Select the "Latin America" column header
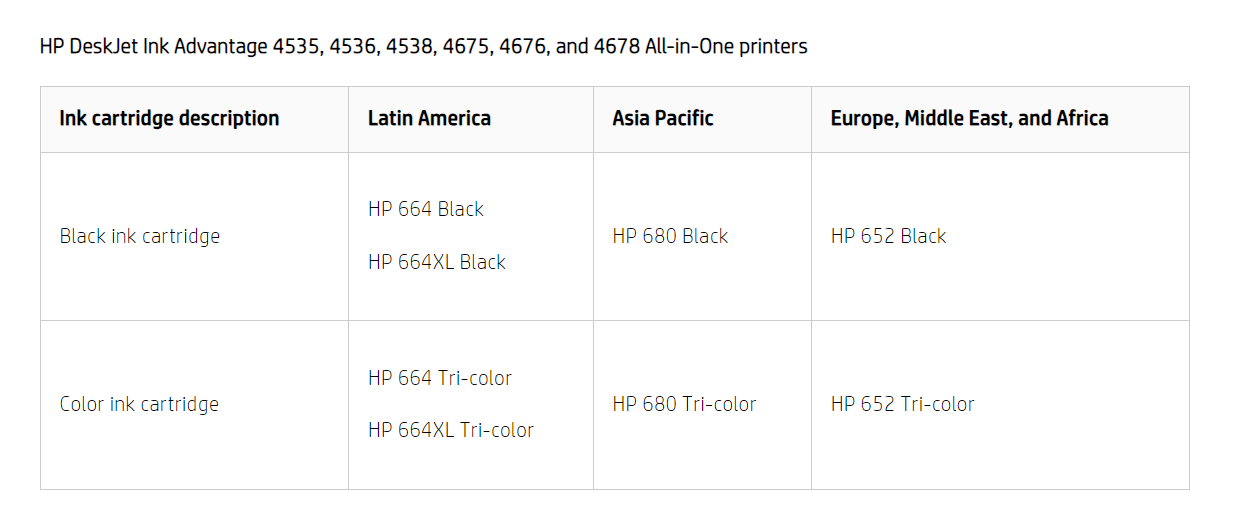The image size is (1248, 519). pos(429,118)
